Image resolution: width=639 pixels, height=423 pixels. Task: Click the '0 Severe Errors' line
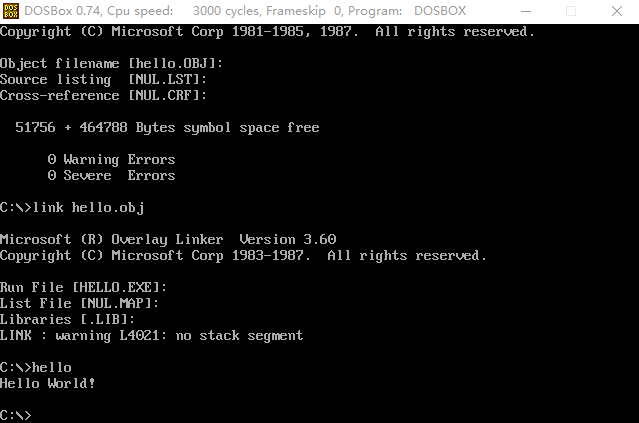coord(111,175)
